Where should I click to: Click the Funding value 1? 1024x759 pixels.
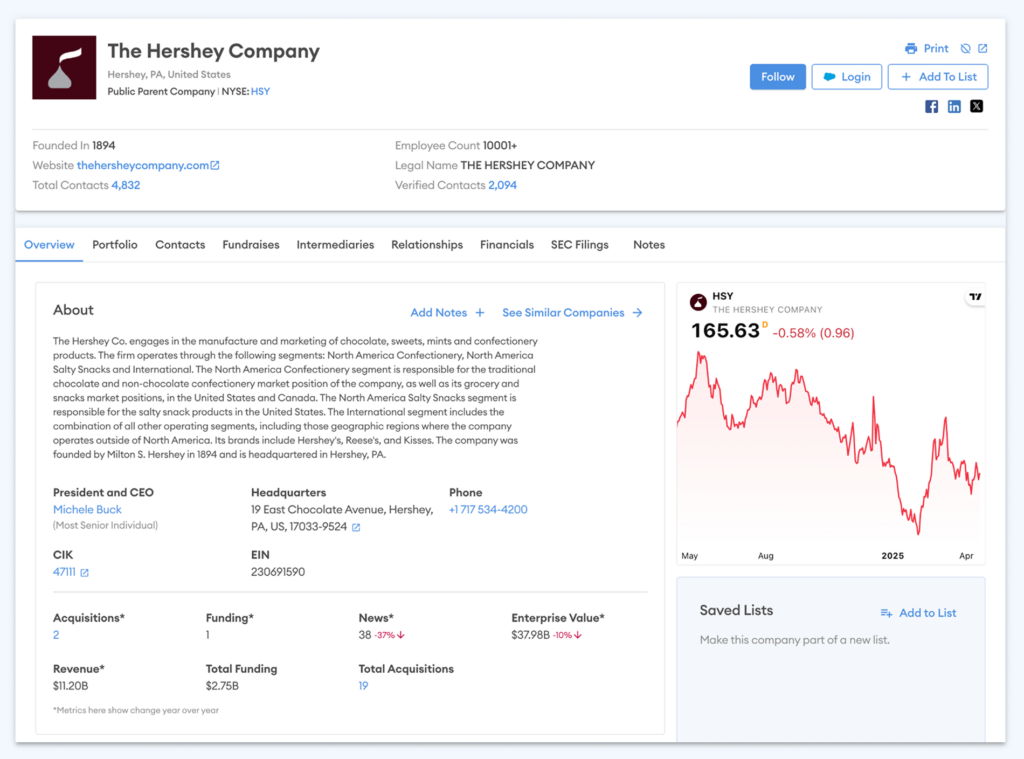208,635
